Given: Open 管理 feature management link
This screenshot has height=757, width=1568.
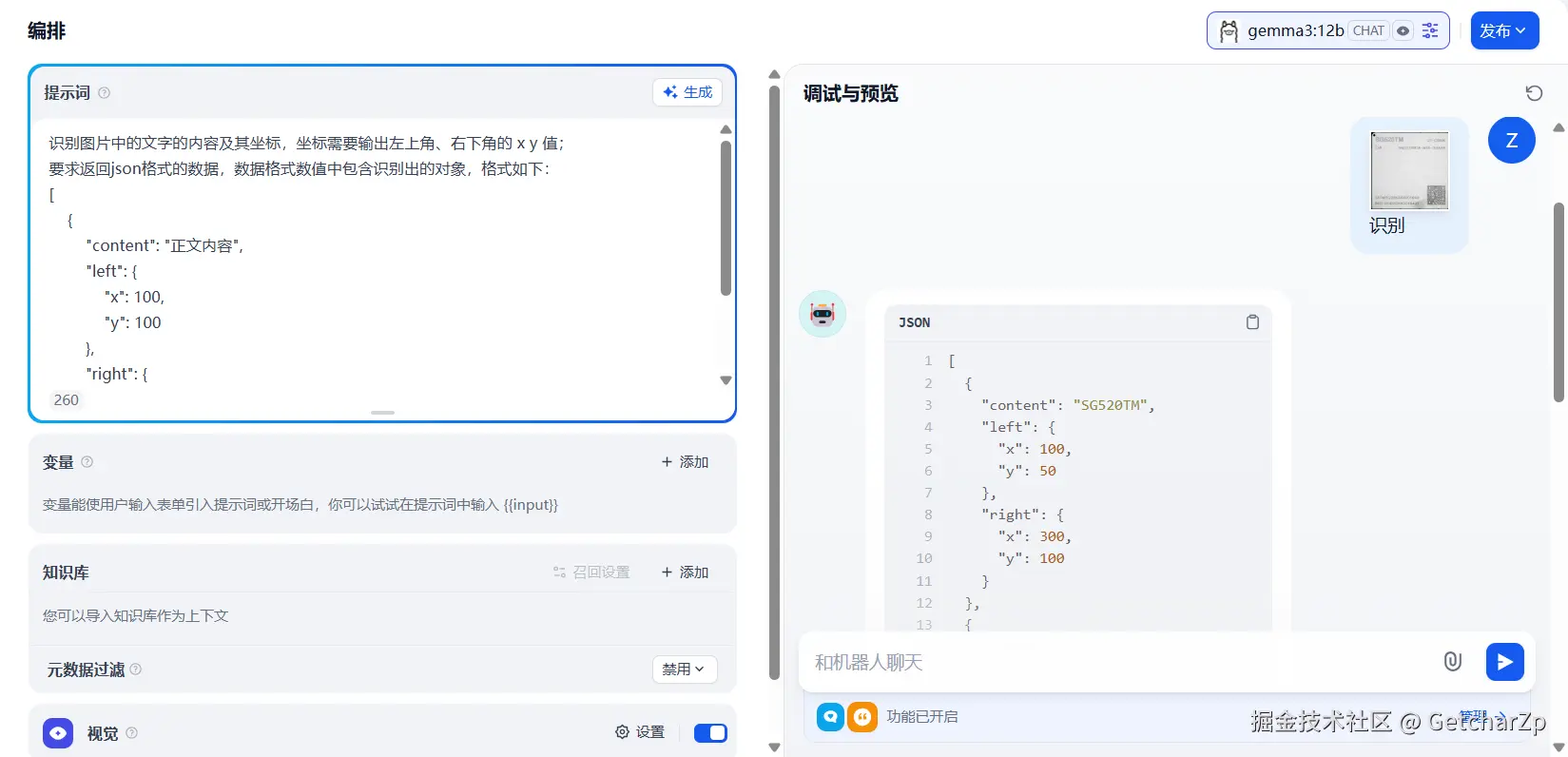Looking at the screenshot, I should [1481, 715].
